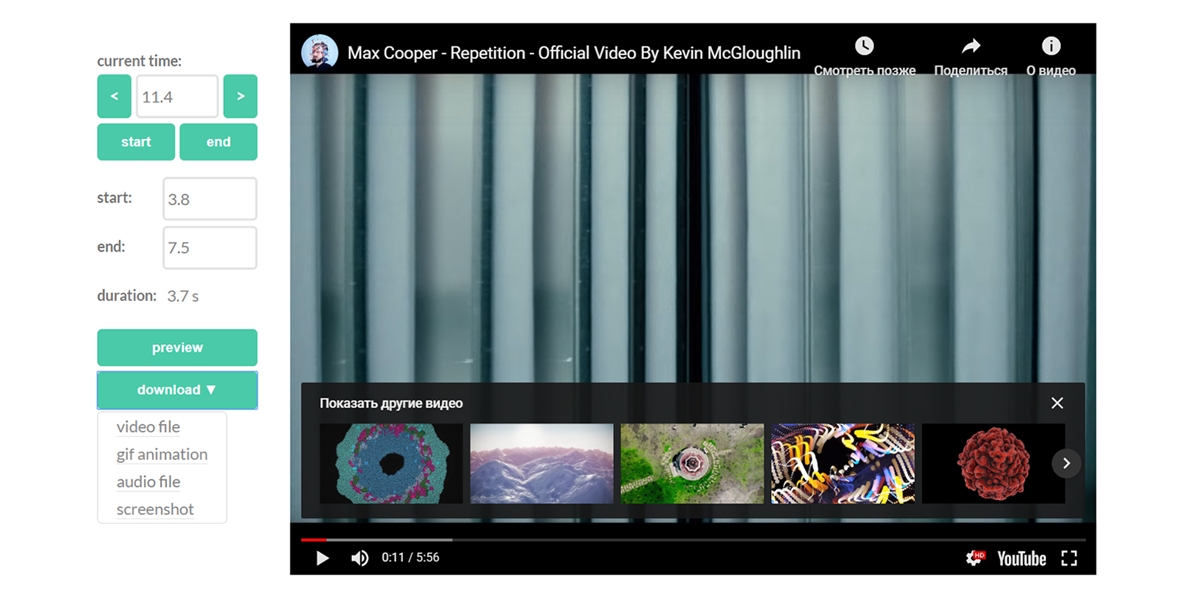Click the duration value 3.7 s
The image size is (1200, 600).
tap(183, 296)
